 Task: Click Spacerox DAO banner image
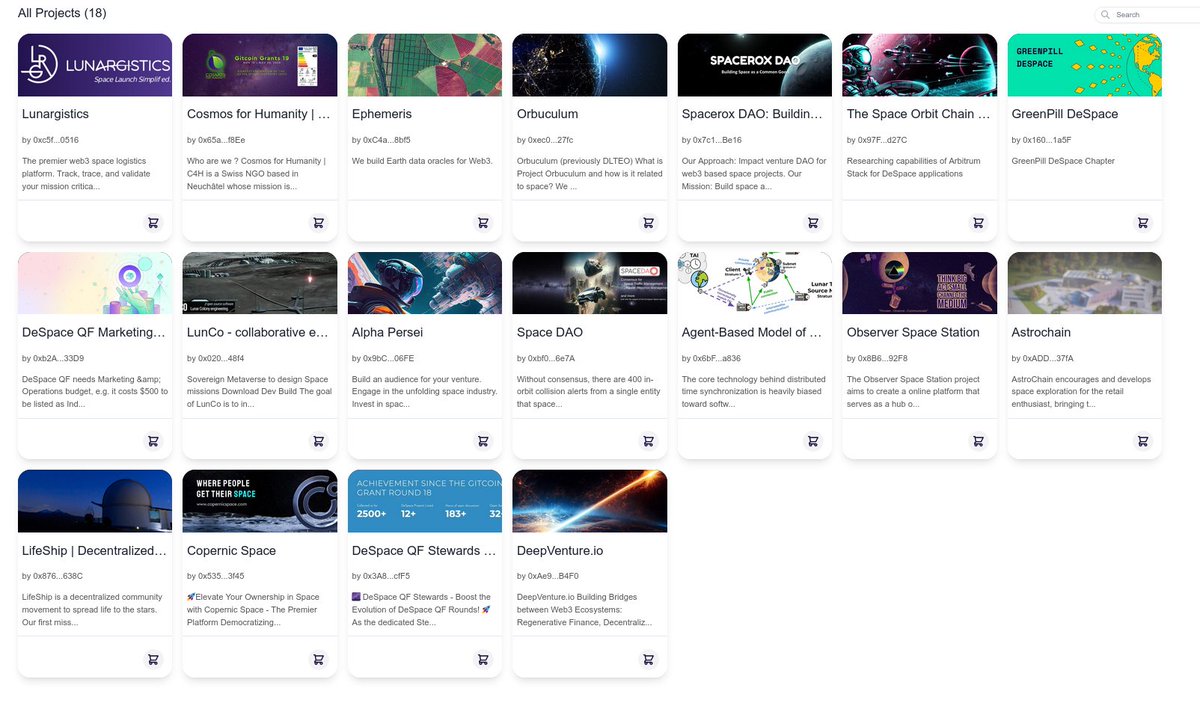coord(755,65)
